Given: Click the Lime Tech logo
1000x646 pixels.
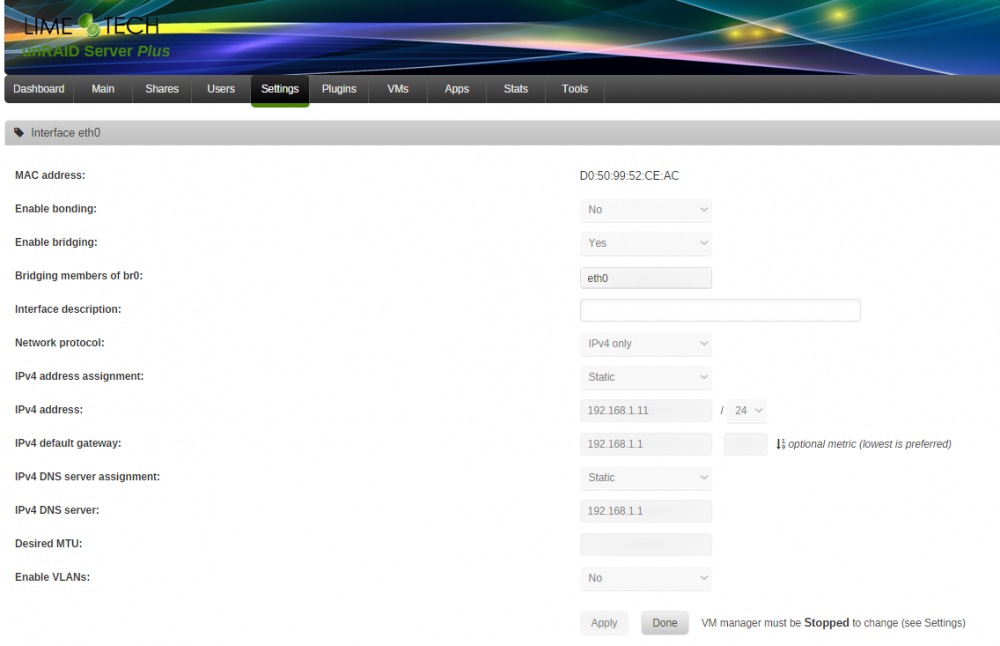Looking at the screenshot, I should pos(91,26).
